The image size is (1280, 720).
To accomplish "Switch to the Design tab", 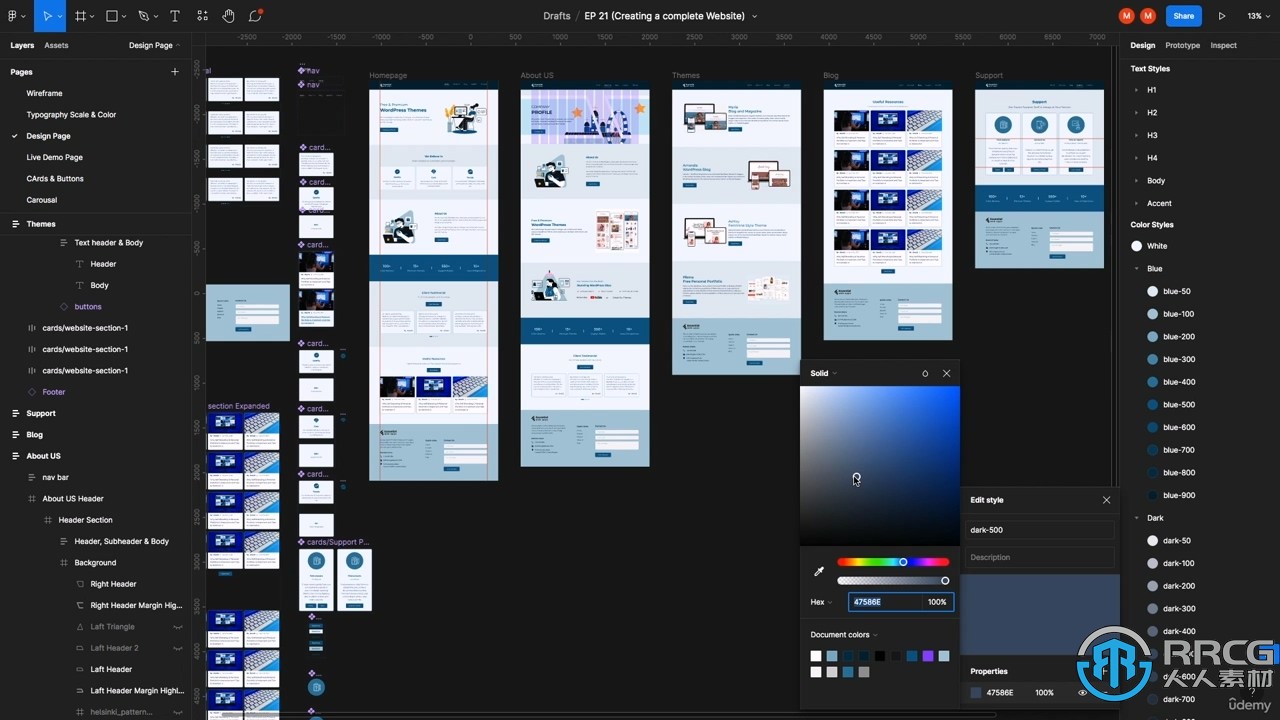I will coord(1143,45).
